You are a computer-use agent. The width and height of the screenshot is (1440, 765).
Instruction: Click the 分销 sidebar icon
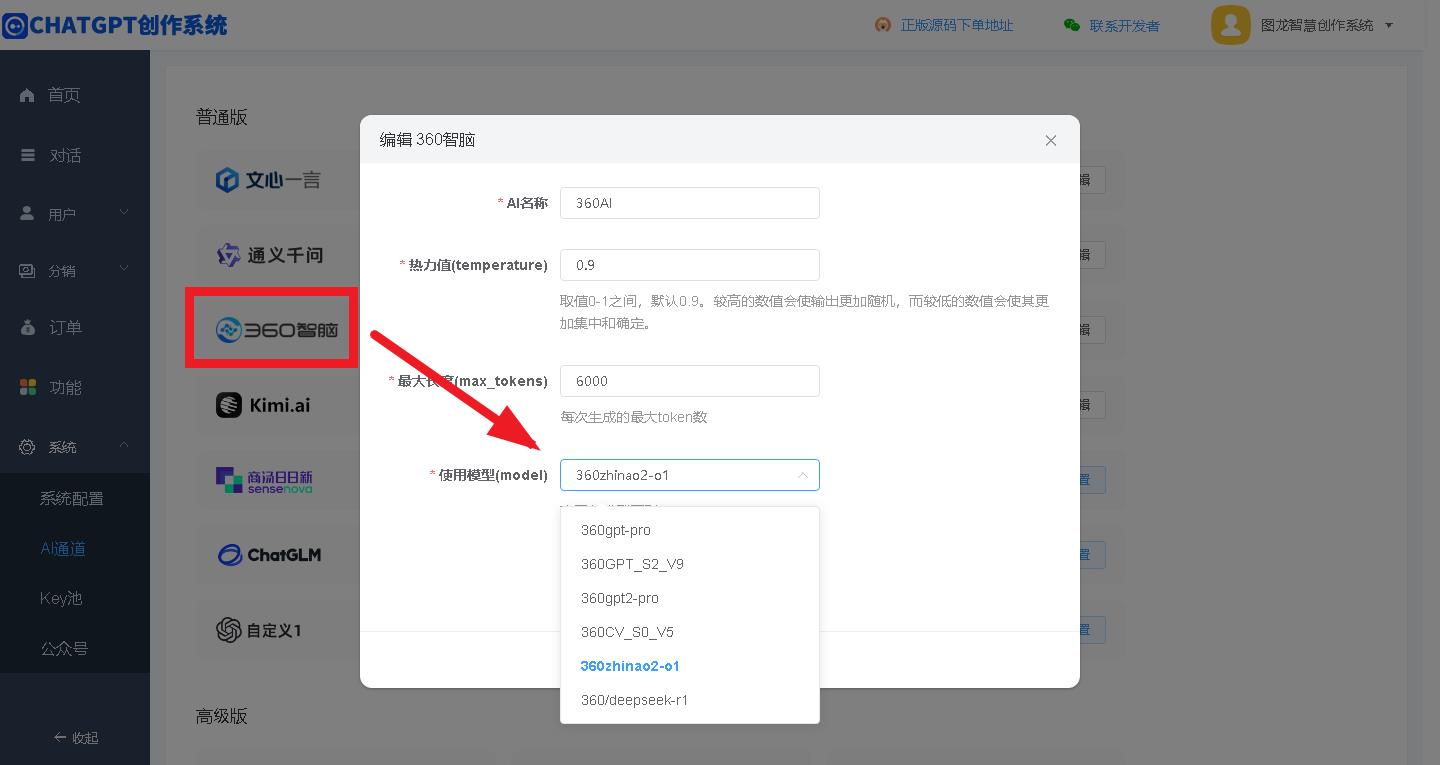27,270
